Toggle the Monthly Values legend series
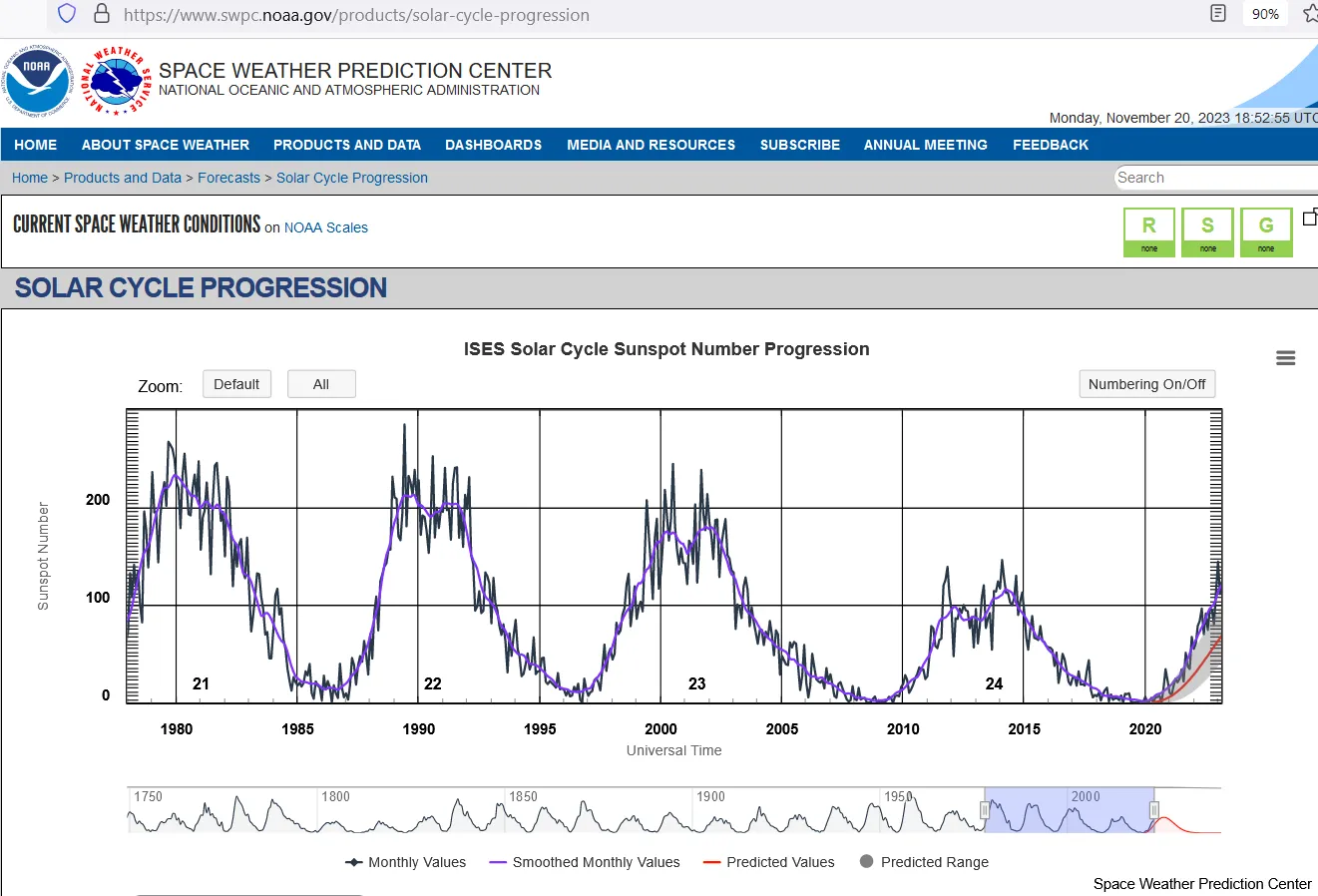 [406, 862]
